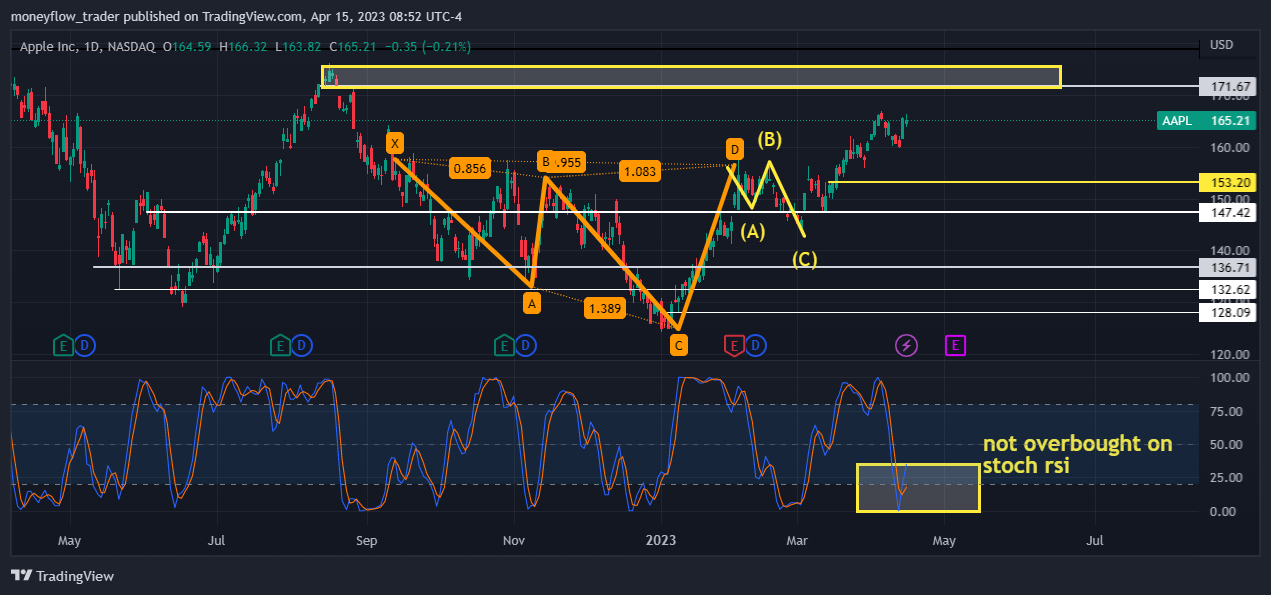The image size is (1271, 595).
Task: Select the orange C pattern point label
Action: coord(679,345)
